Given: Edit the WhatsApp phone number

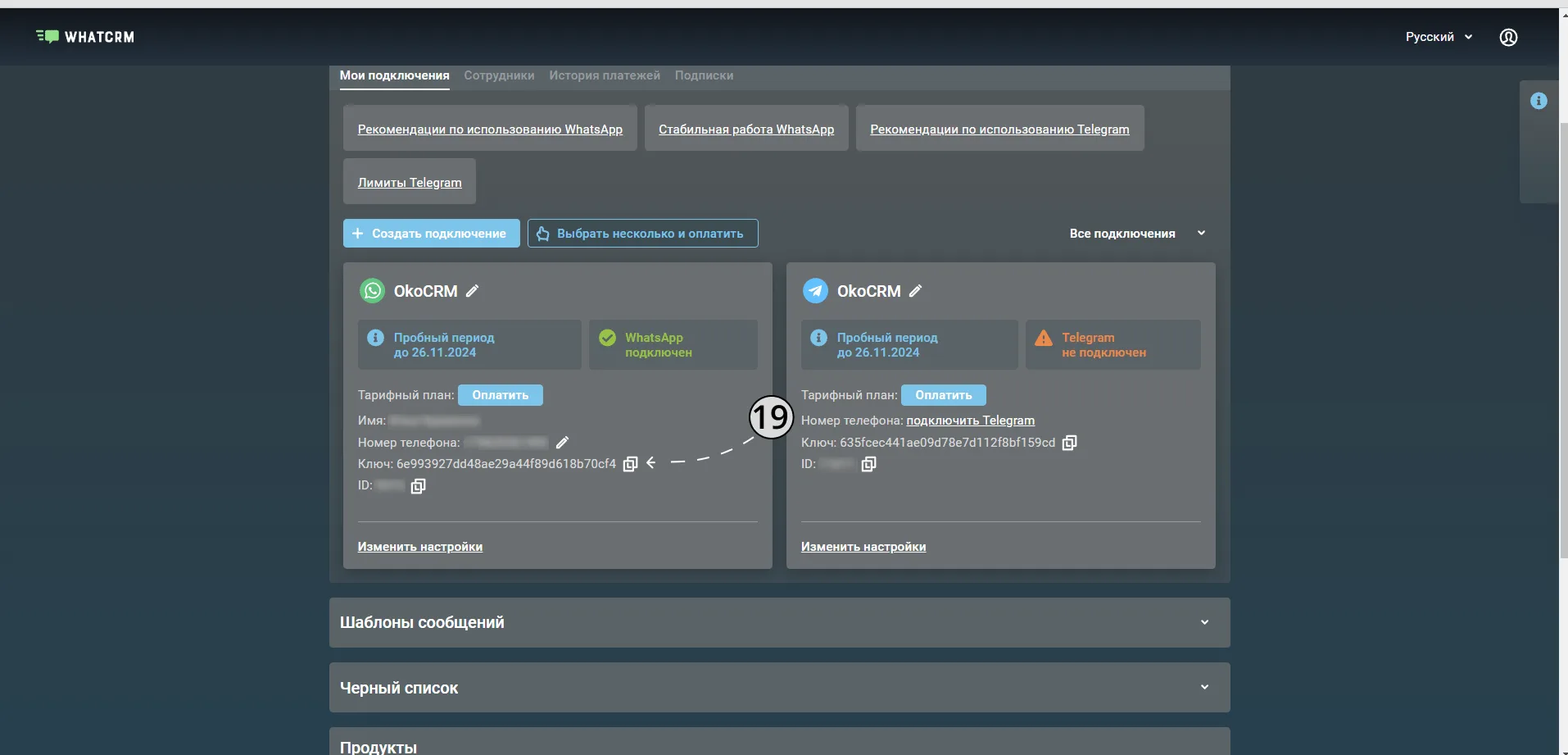Looking at the screenshot, I should click(x=562, y=443).
